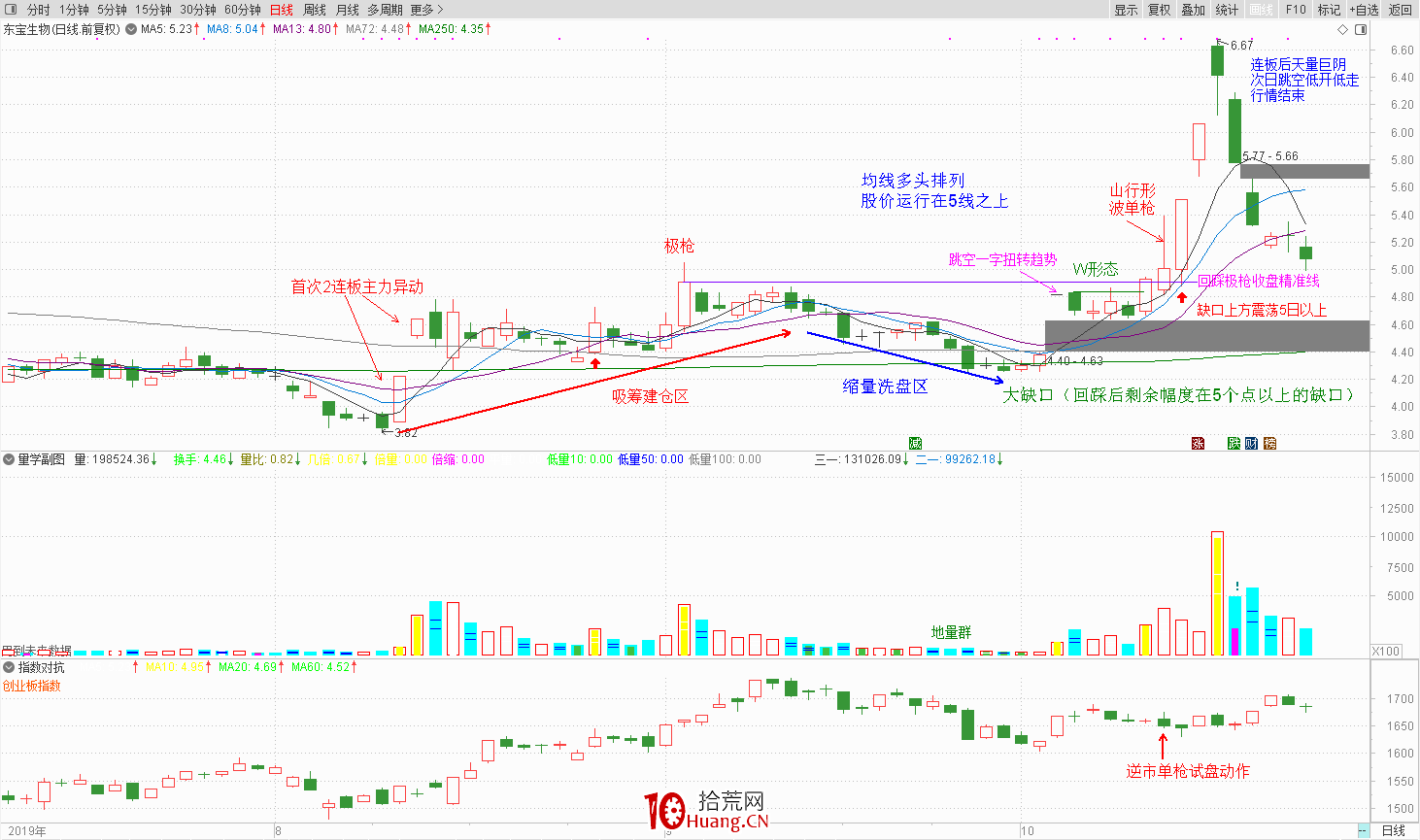Click the stock title 东宝生物(日线.前复权)
The height and width of the screenshot is (840, 1420).
click(x=61, y=29)
